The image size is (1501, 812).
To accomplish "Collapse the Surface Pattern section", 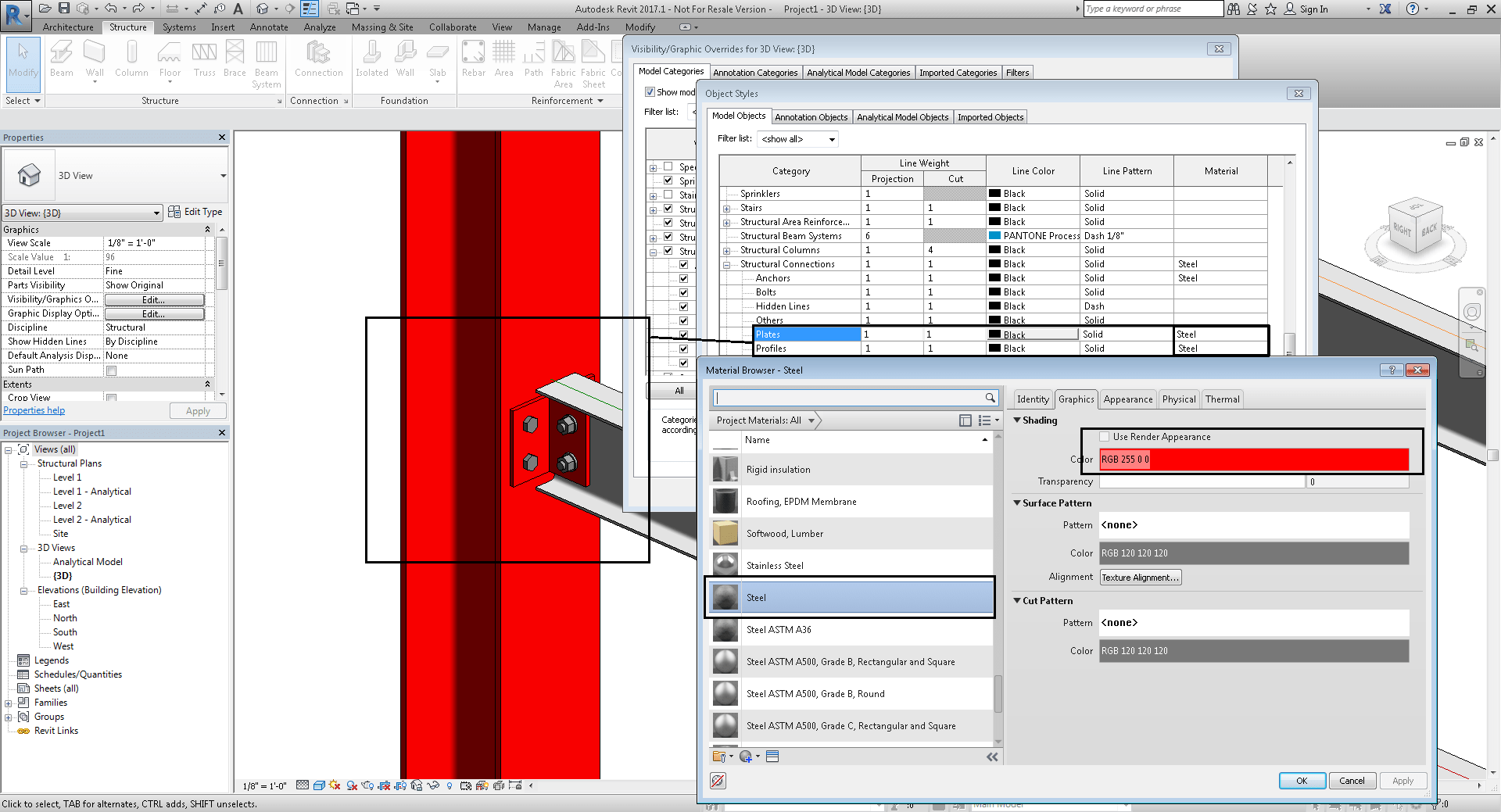I will (1017, 503).
